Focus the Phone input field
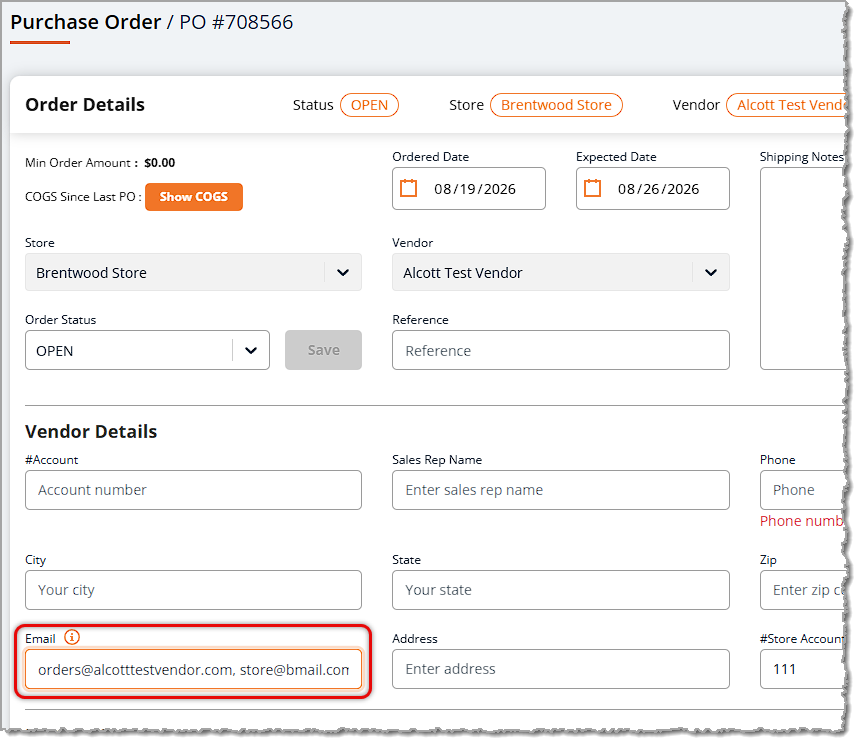860x746 pixels. [804, 490]
